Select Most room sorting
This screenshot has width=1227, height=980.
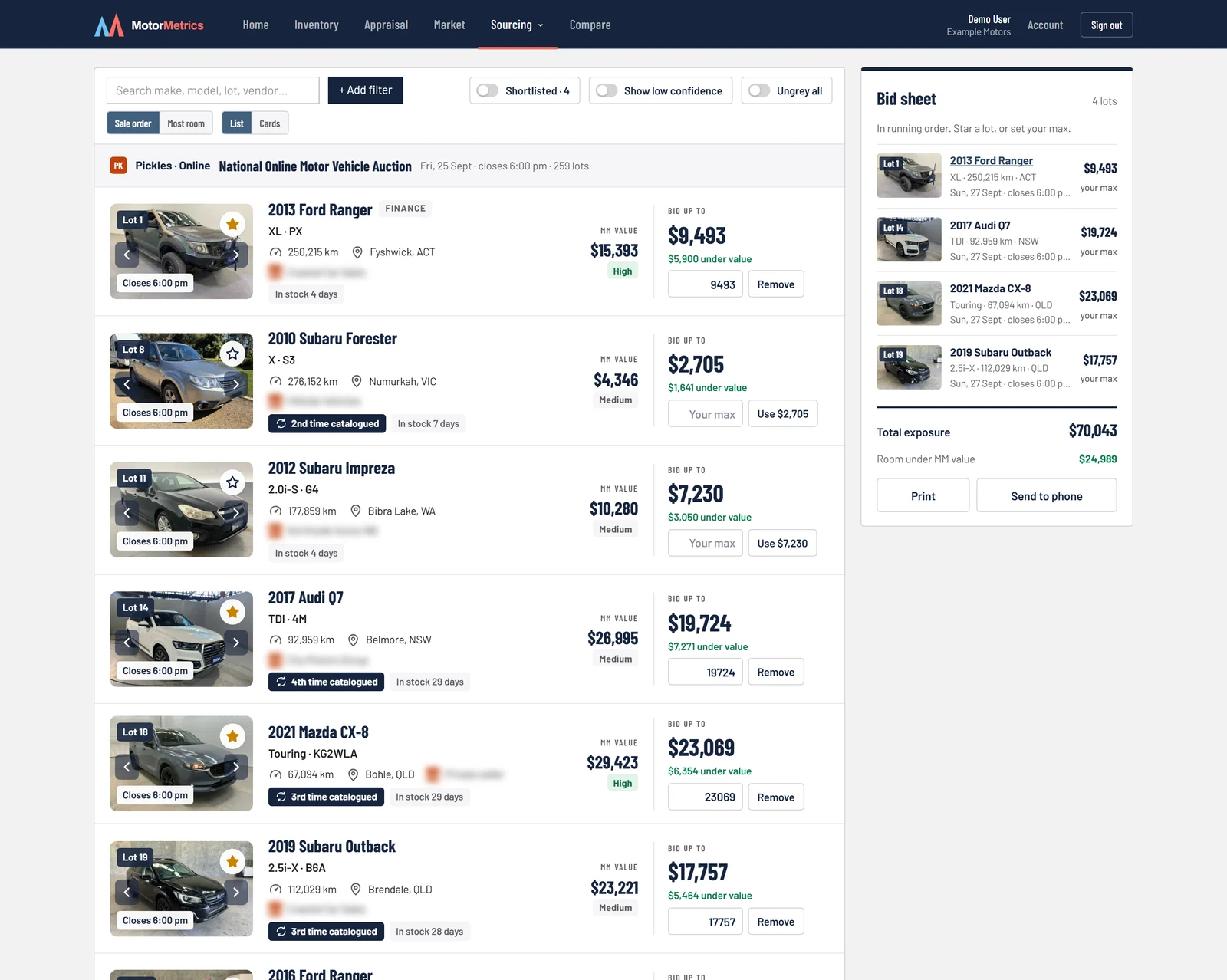pyautogui.click(x=186, y=123)
